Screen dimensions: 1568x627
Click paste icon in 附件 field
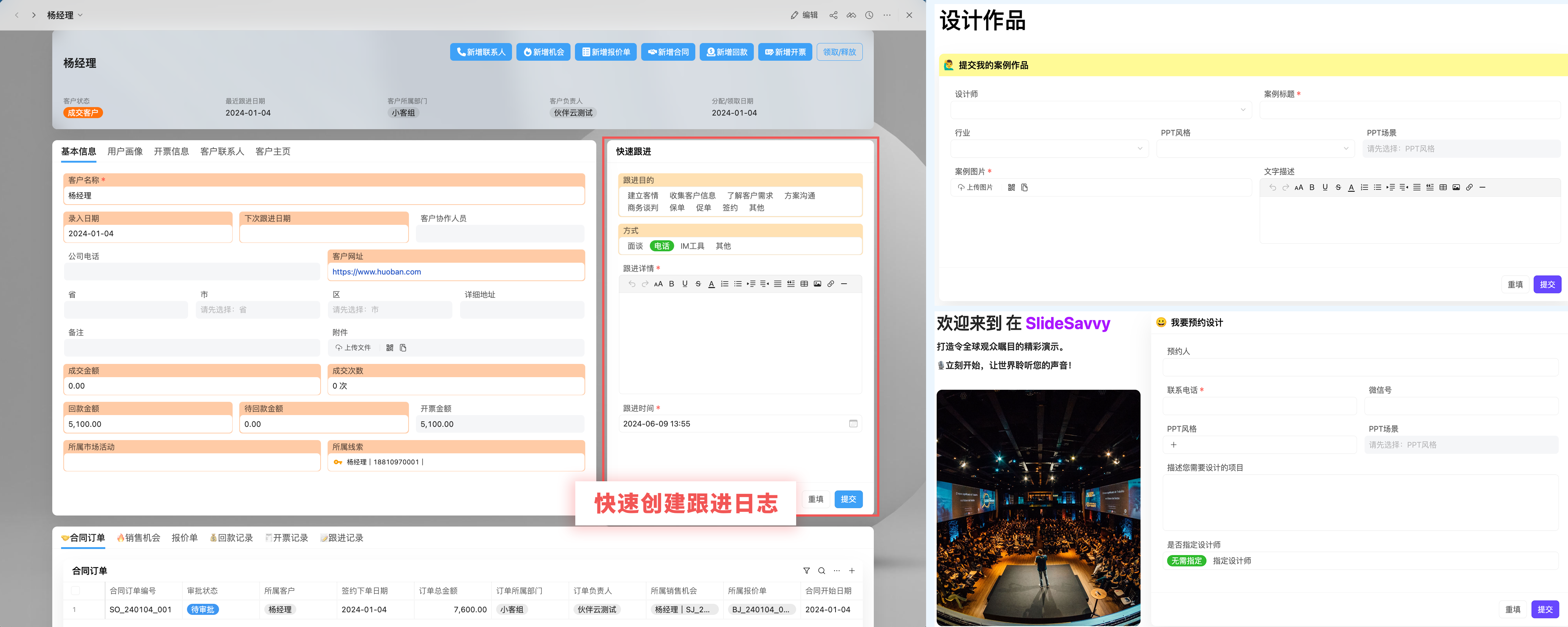[x=403, y=348]
